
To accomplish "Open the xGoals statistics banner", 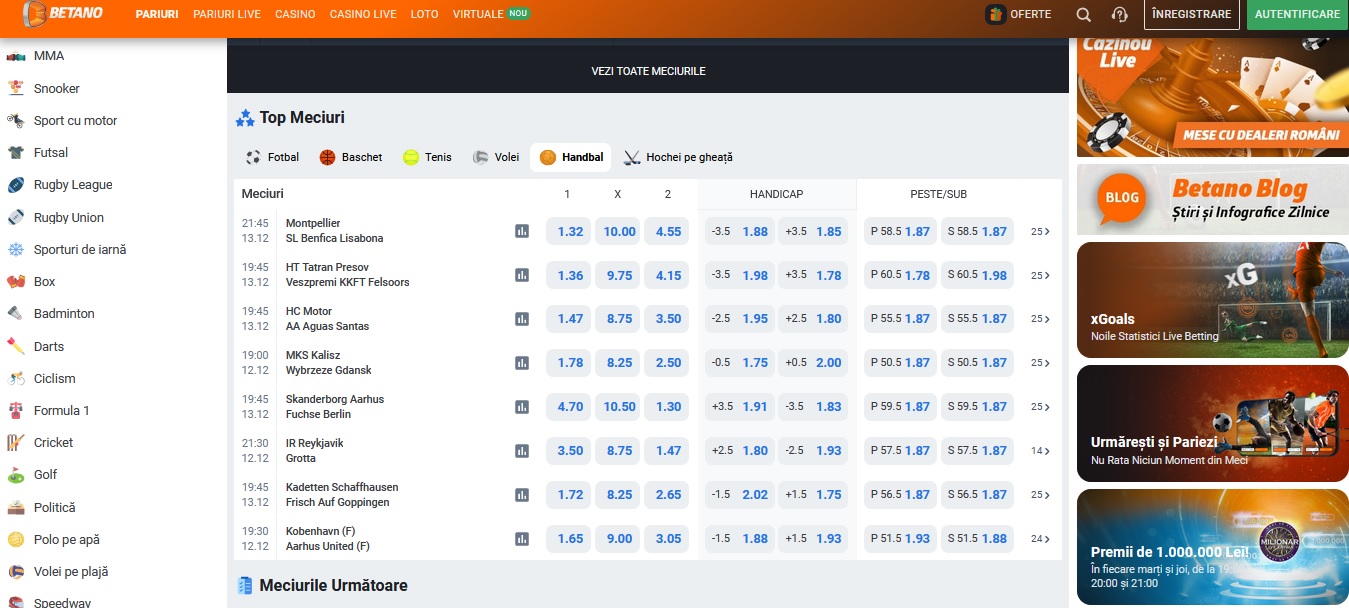I will [1213, 300].
